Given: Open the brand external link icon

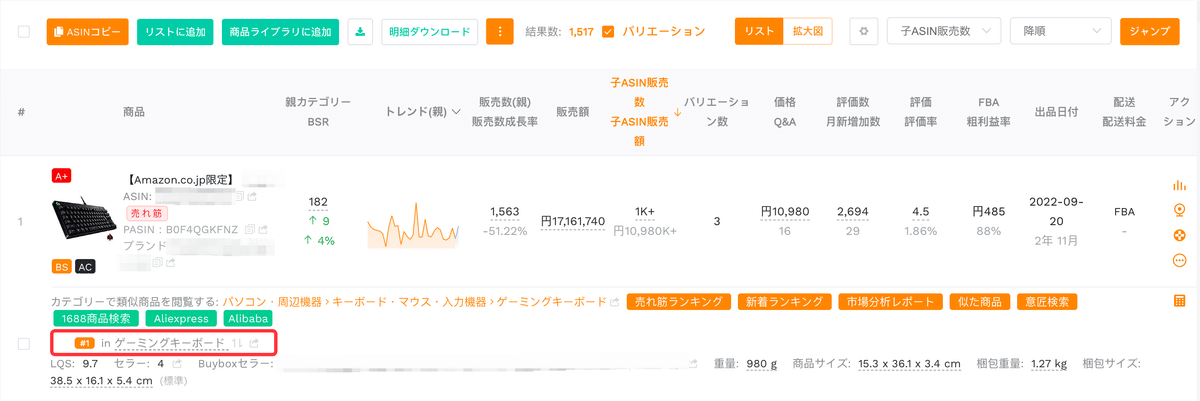Looking at the screenshot, I should pyautogui.click(x=170, y=262).
